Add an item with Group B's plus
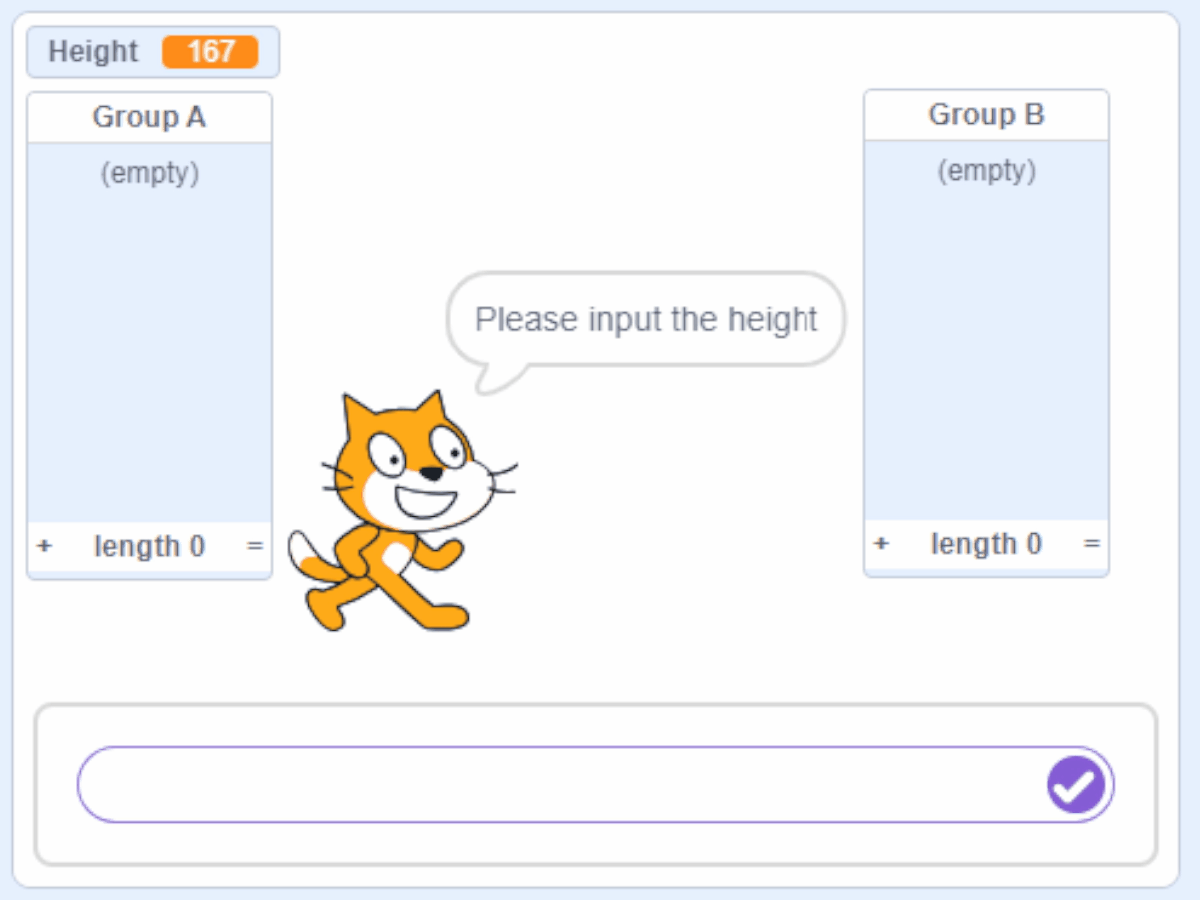 pyautogui.click(x=880, y=544)
